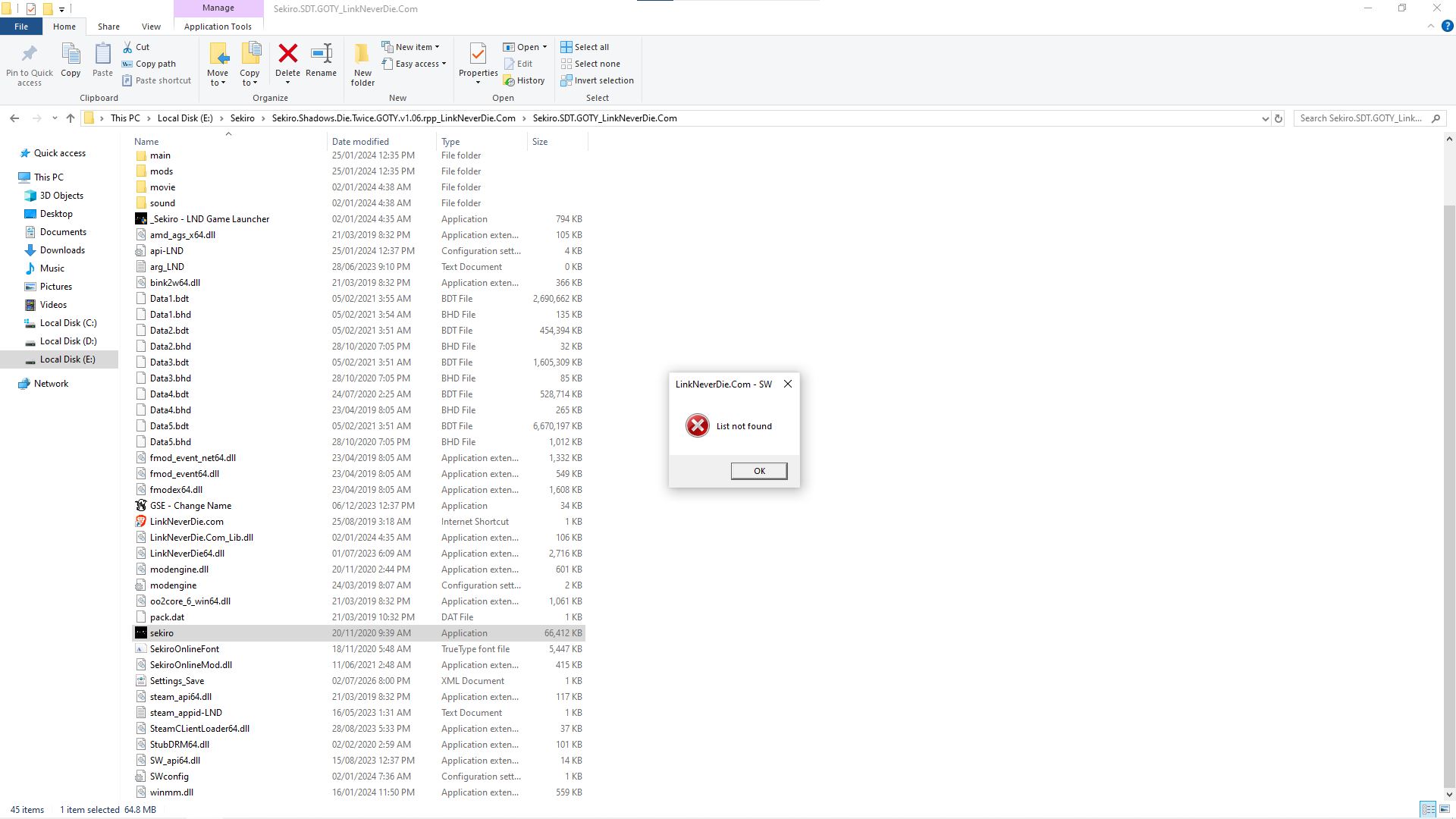
Task: Switch to the View ribbon tab
Action: [x=151, y=27]
